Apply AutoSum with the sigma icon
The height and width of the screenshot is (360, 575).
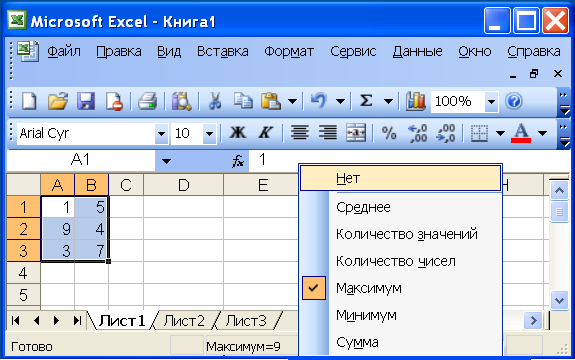(x=366, y=100)
